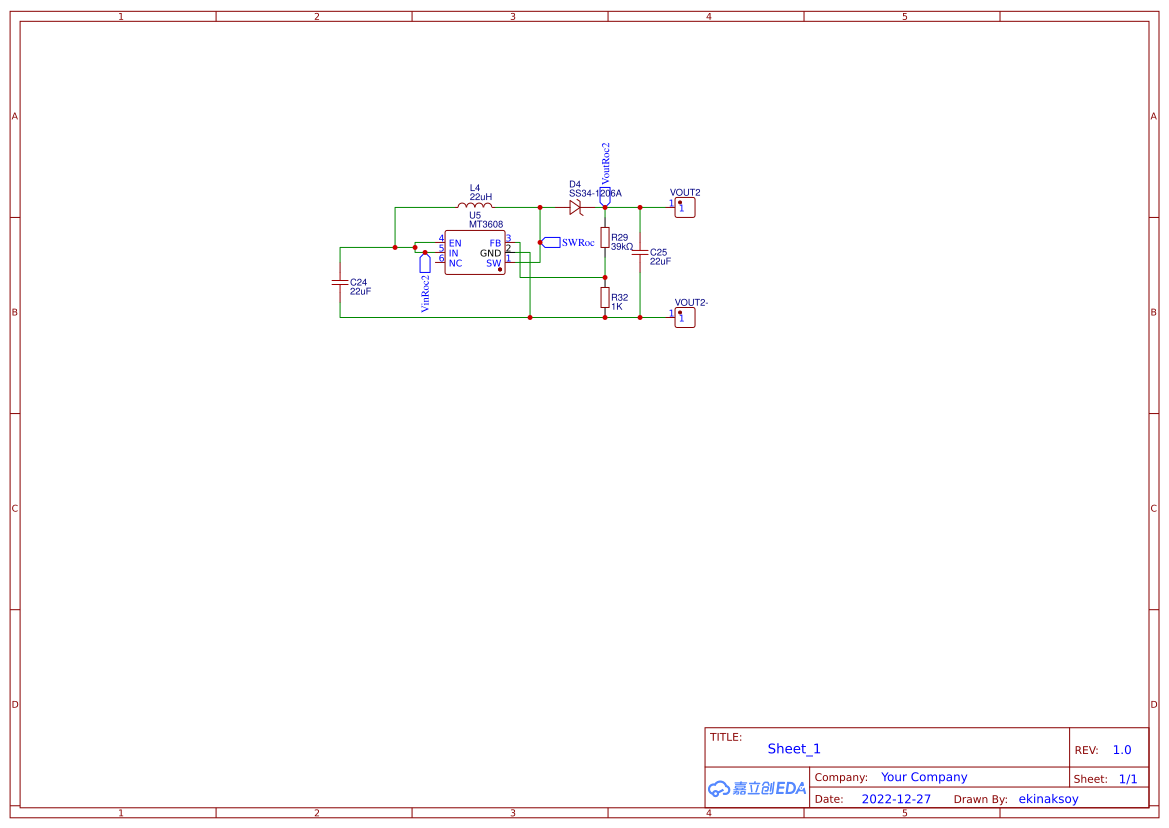
Task: Select the Sheet 1/1 field
Action: (1128, 778)
